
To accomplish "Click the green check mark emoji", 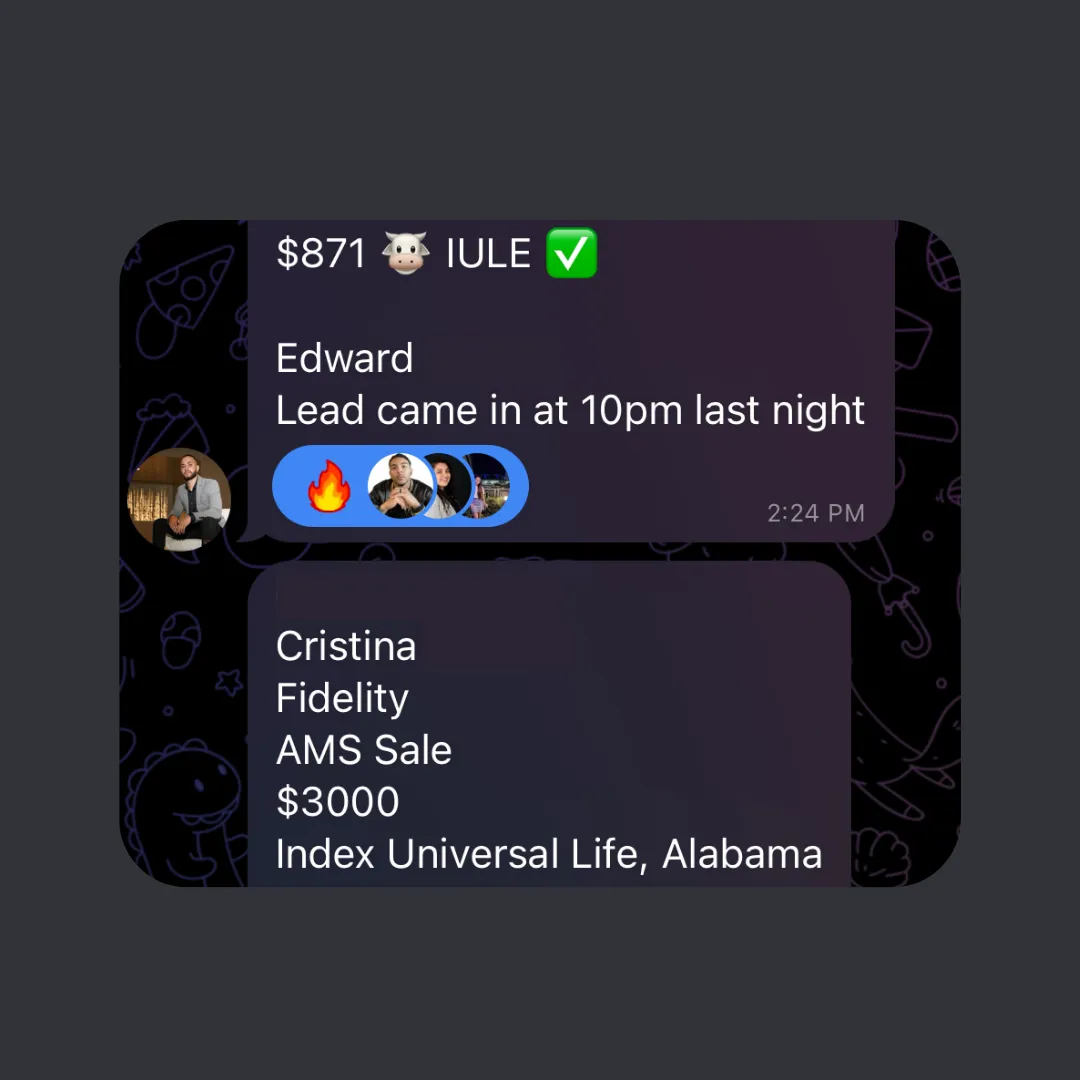I will (x=571, y=253).
